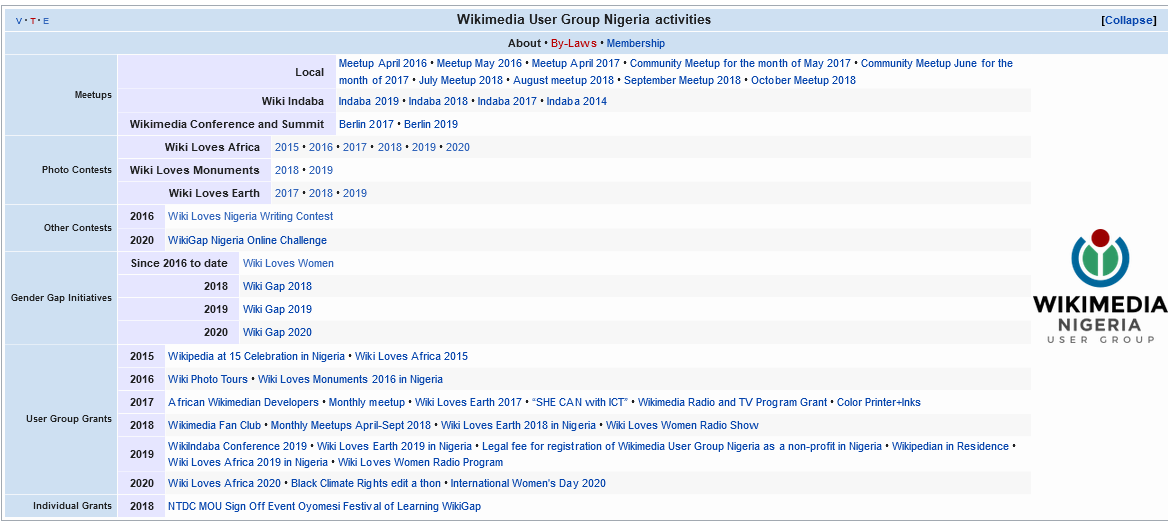Open the Indaba 2014 link

577,101
